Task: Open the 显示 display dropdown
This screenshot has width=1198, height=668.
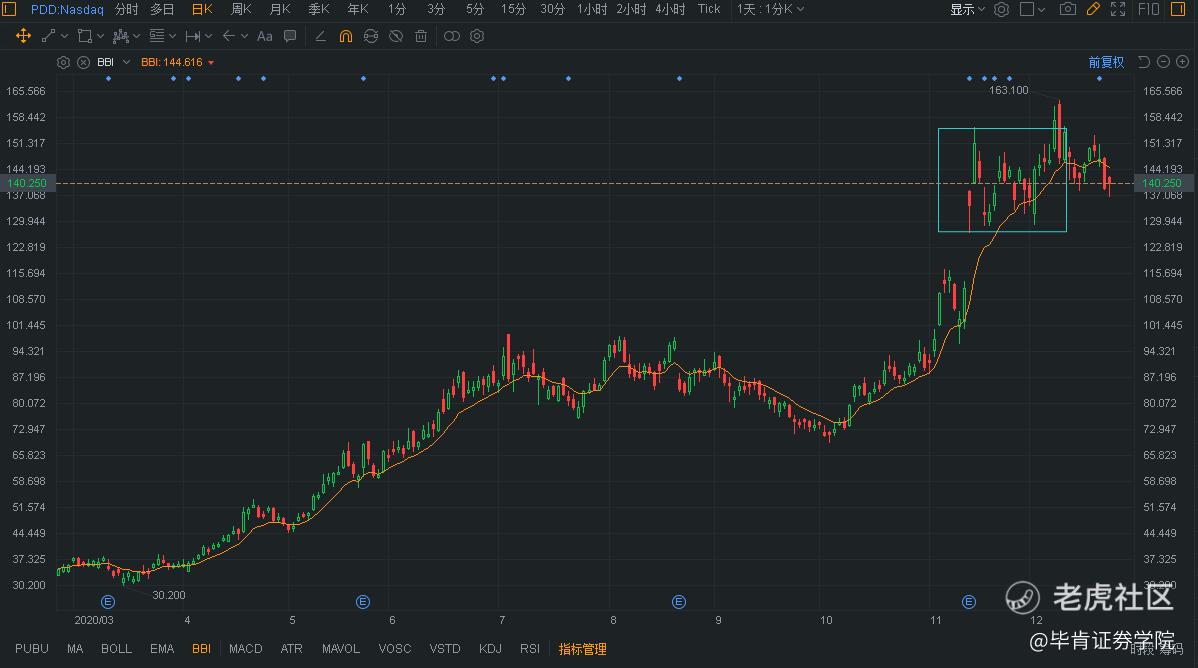Action: 967,9
